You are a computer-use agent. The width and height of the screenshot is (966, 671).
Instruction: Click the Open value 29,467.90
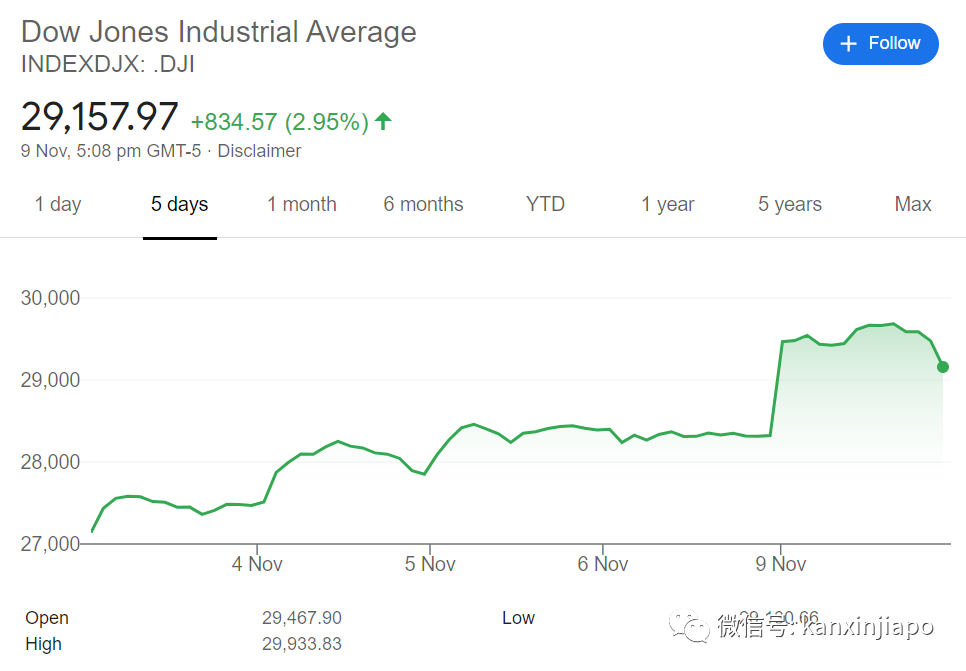(x=302, y=618)
